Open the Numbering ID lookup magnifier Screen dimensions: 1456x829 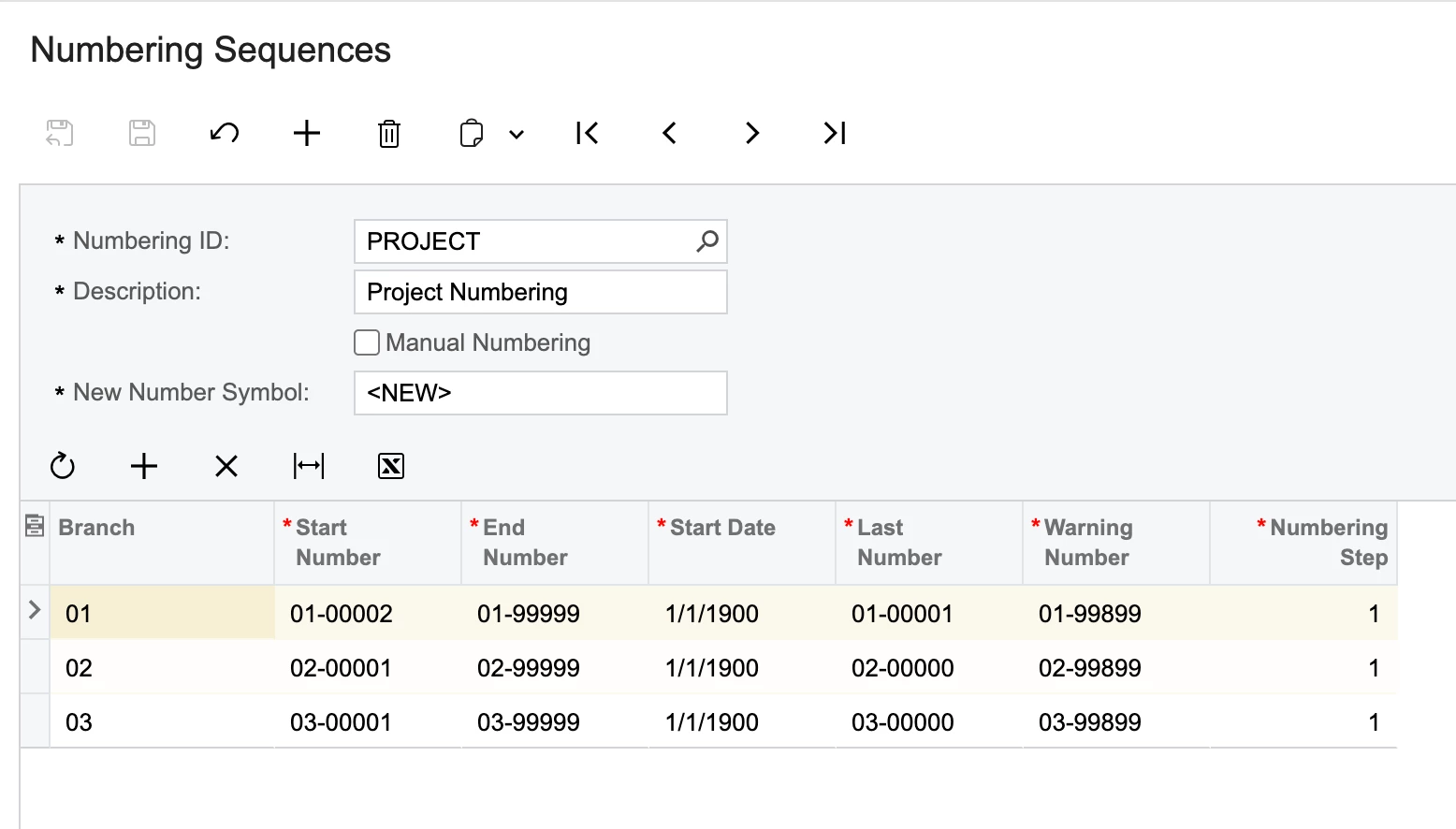[x=707, y=241]
